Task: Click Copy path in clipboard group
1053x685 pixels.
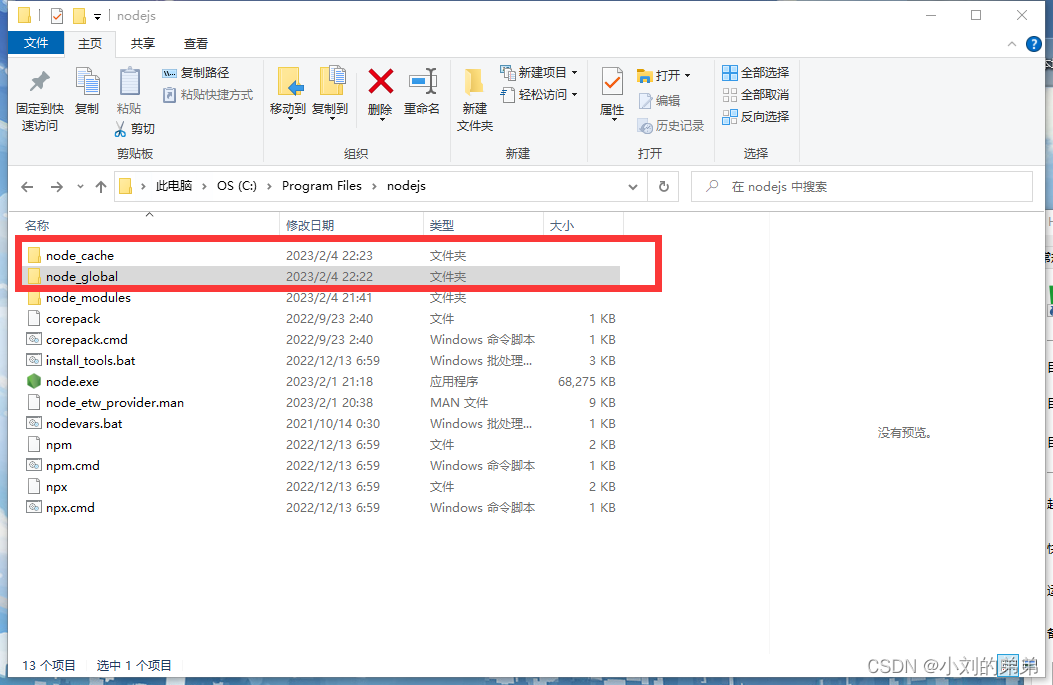Action: click(196, 73)
